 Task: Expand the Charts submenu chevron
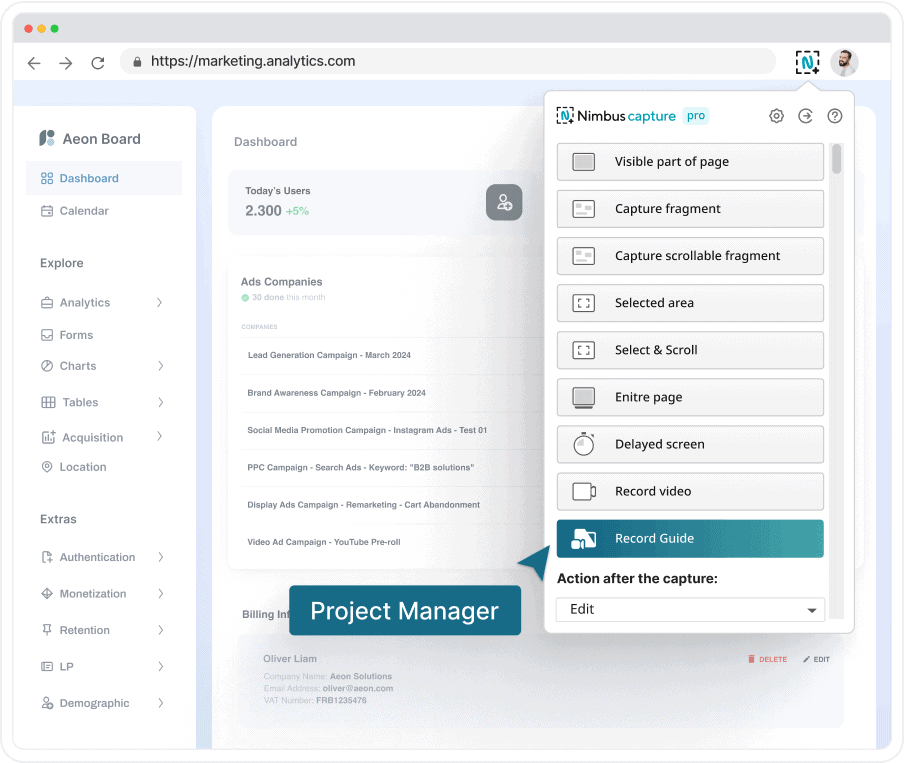coord(161,366)
